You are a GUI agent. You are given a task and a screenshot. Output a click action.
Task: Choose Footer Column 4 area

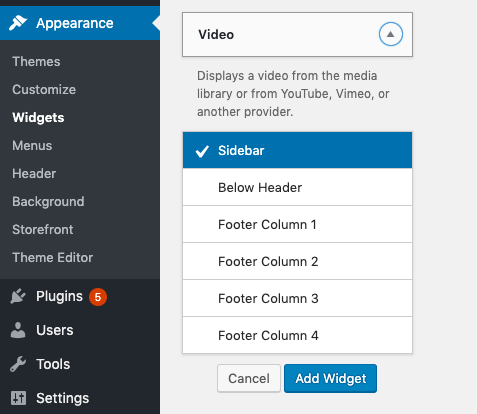pyautogui.click(x=297, y=335)
